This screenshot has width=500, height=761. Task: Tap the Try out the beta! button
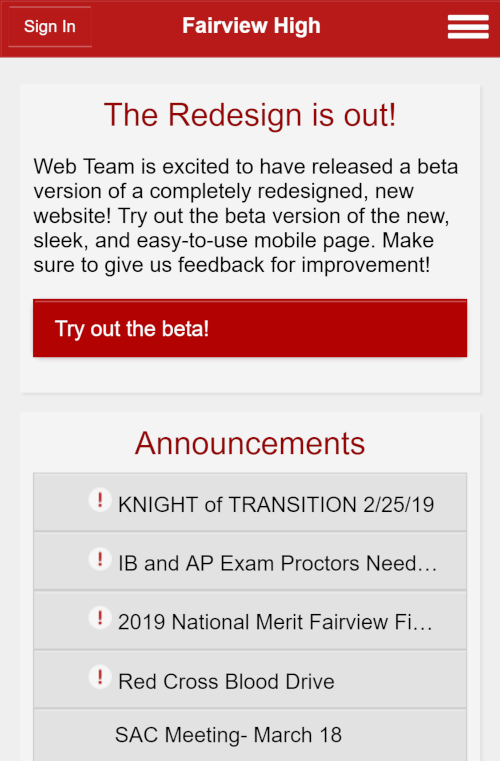[x=250, y=328]
